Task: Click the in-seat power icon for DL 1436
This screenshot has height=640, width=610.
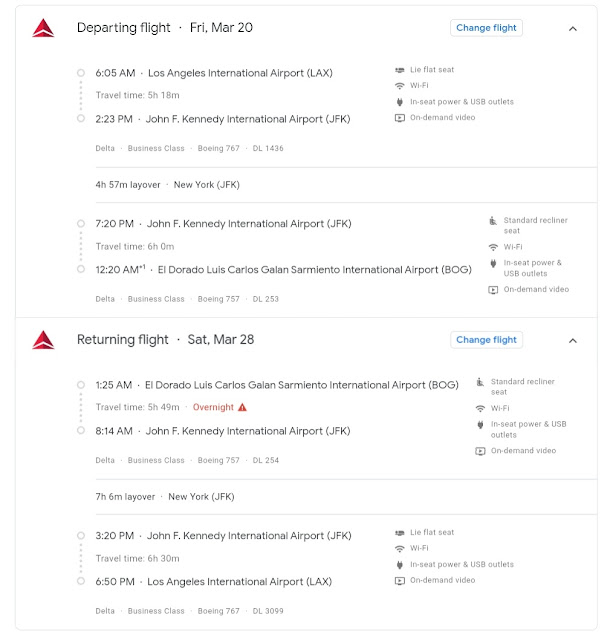Action: pos(400,102)
